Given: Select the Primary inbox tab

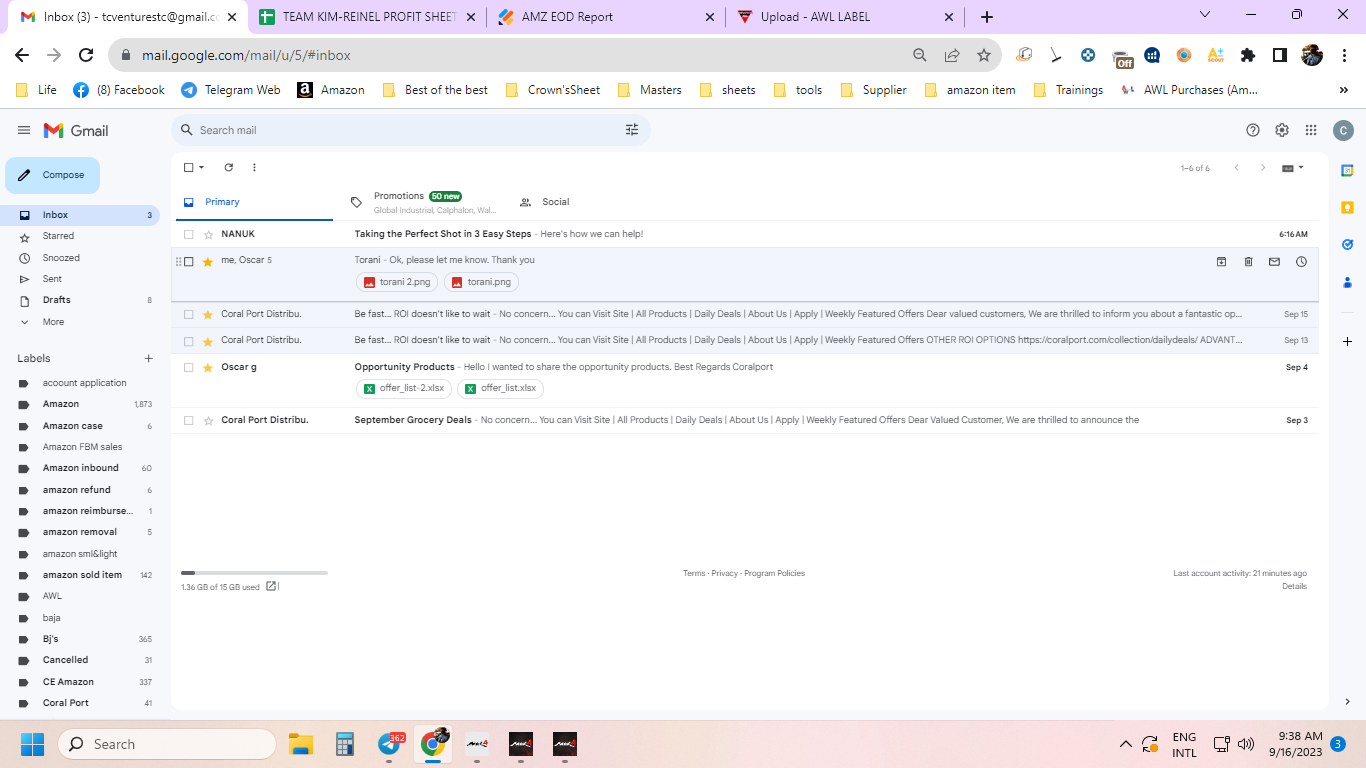Looking at the screenshot, I should pos(252,202).
